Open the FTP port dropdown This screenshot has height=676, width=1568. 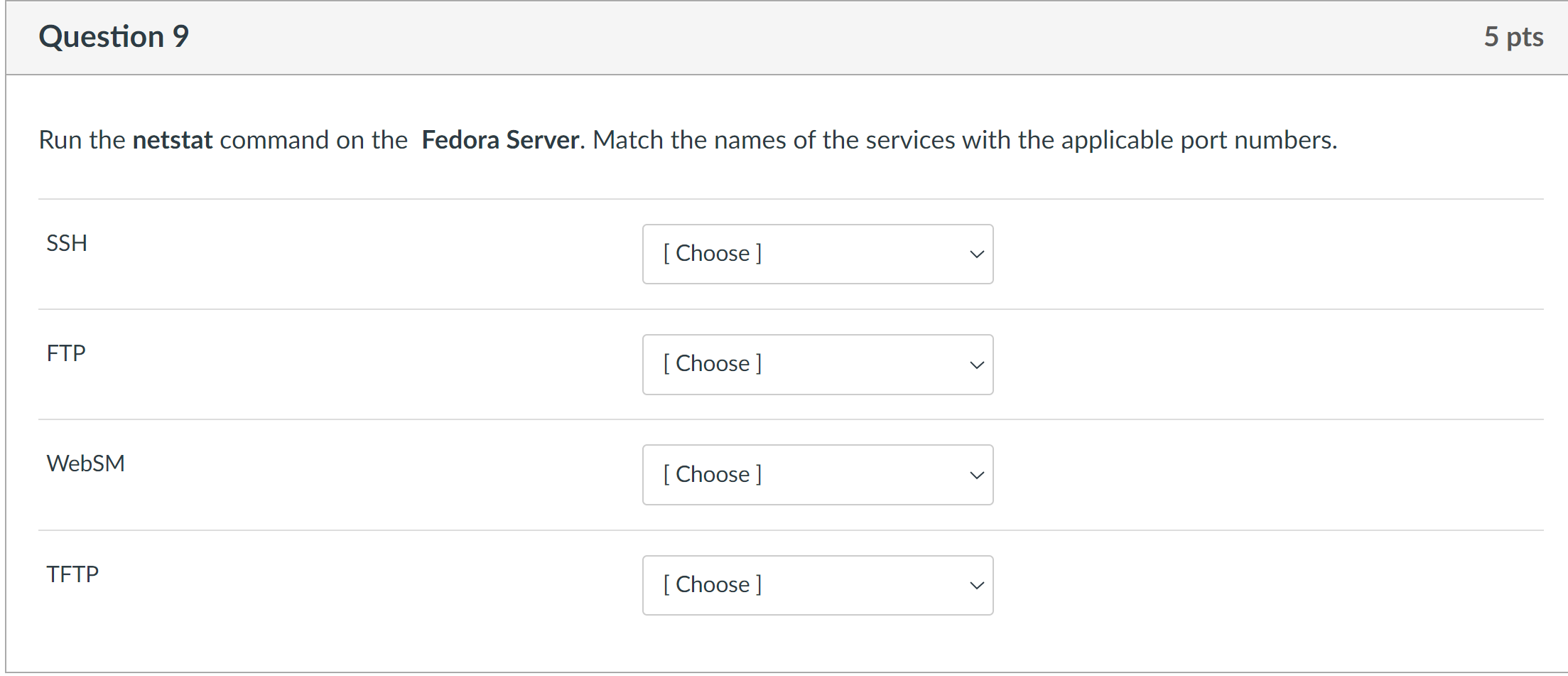[817, 365]
